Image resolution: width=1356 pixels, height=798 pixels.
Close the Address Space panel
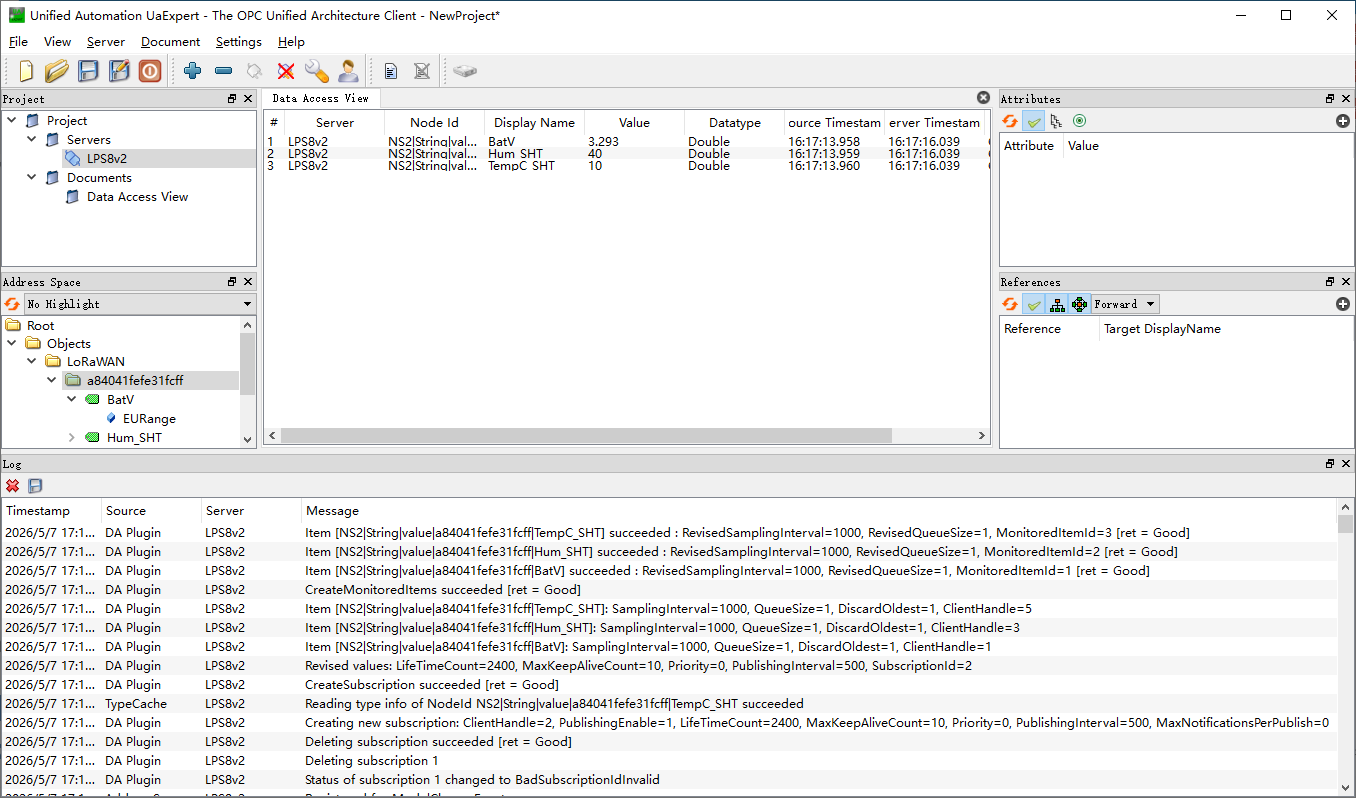pos(248,282)
